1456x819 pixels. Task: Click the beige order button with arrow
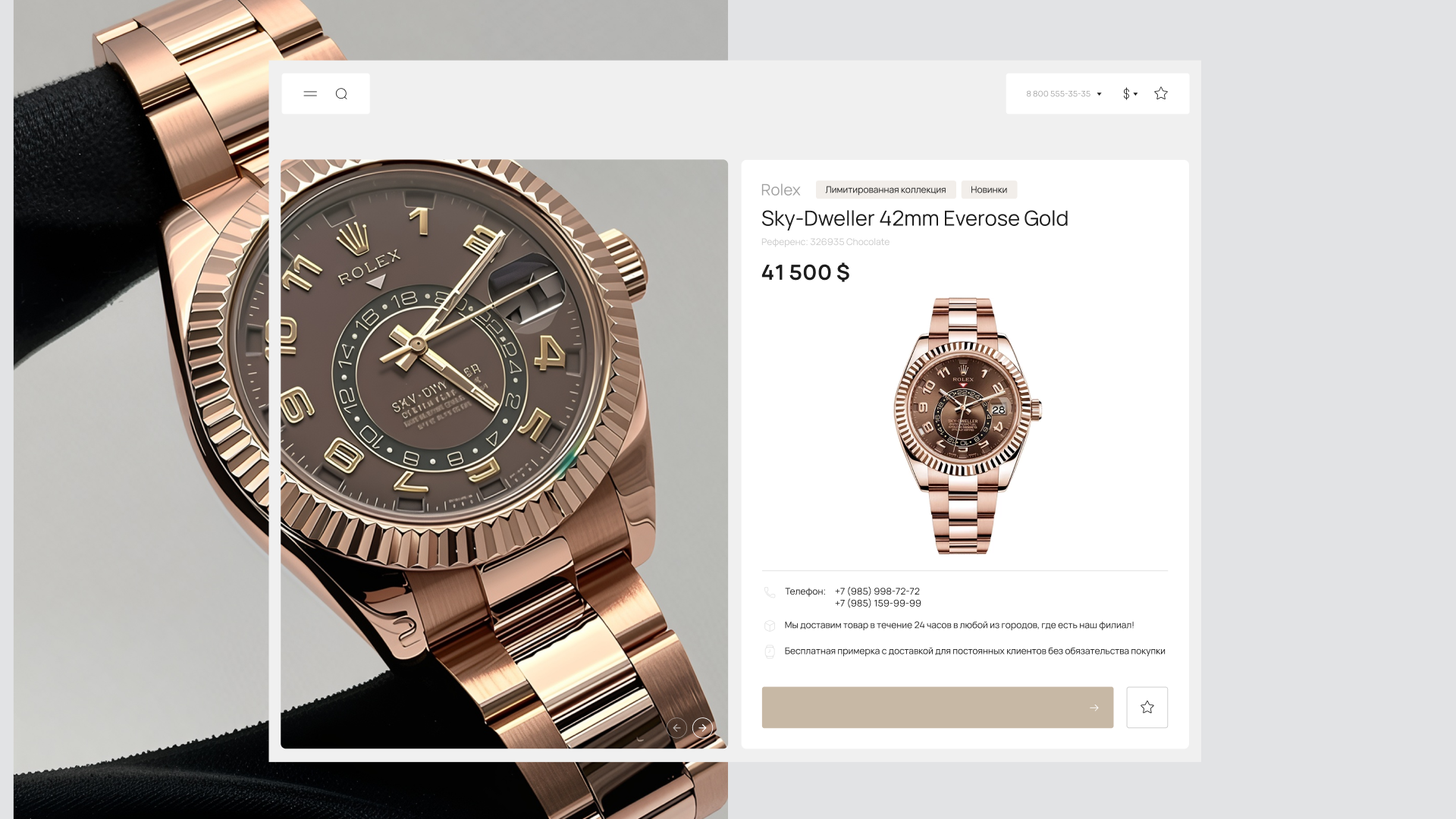(x=937, y=708)
